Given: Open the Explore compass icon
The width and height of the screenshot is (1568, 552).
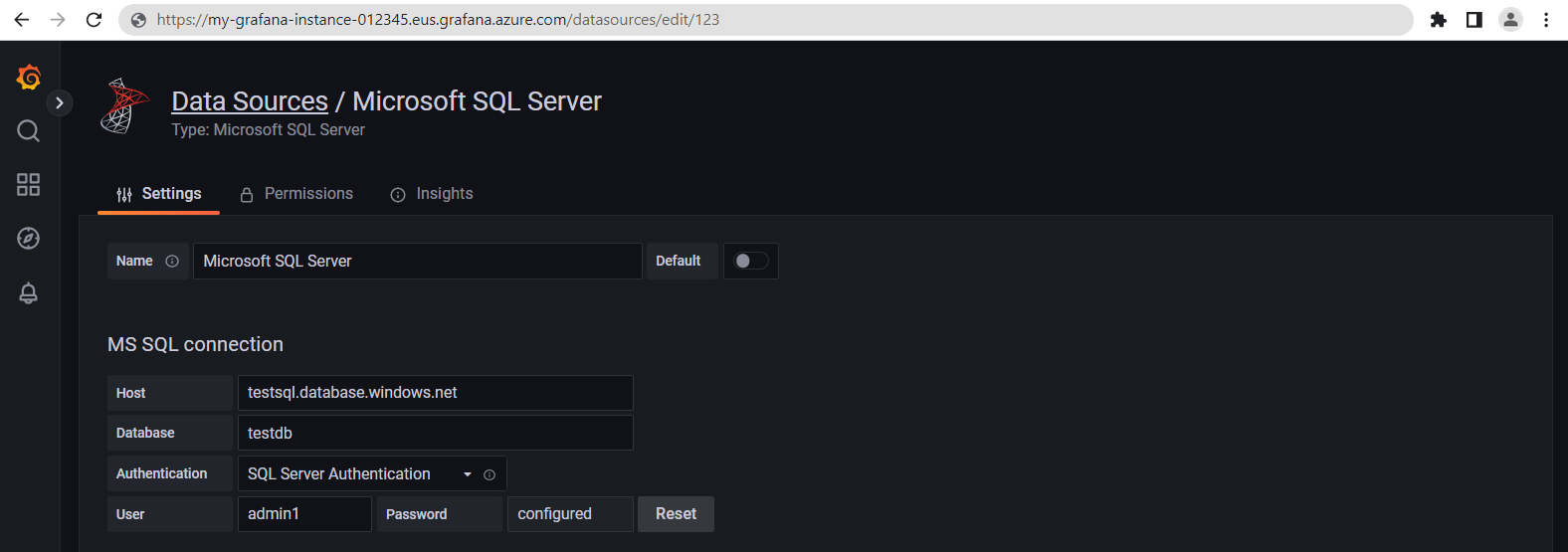Looking at the screenshot, I should pyautogui.click(x=29, y=238).
